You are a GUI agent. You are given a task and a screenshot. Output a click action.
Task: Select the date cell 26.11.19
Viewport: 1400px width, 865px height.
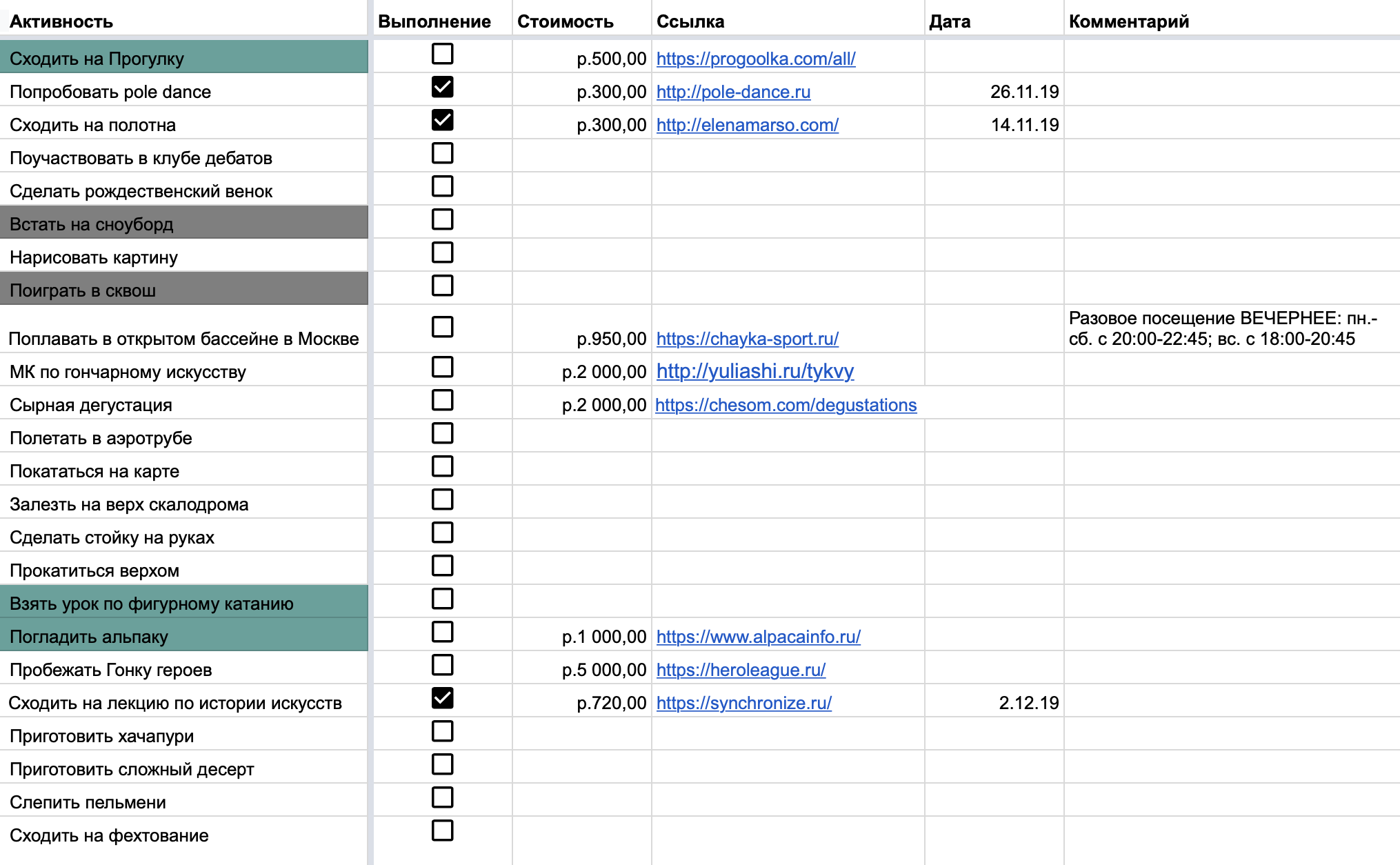click(x=994, y=90)
